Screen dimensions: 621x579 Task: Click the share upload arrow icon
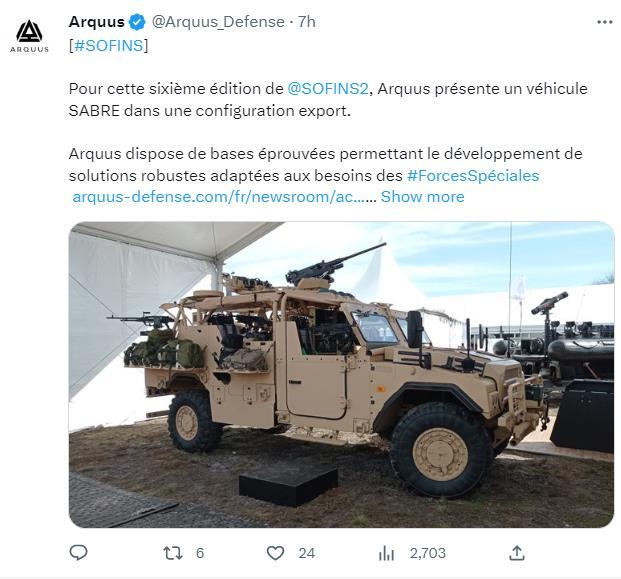[x=516, y=553]
